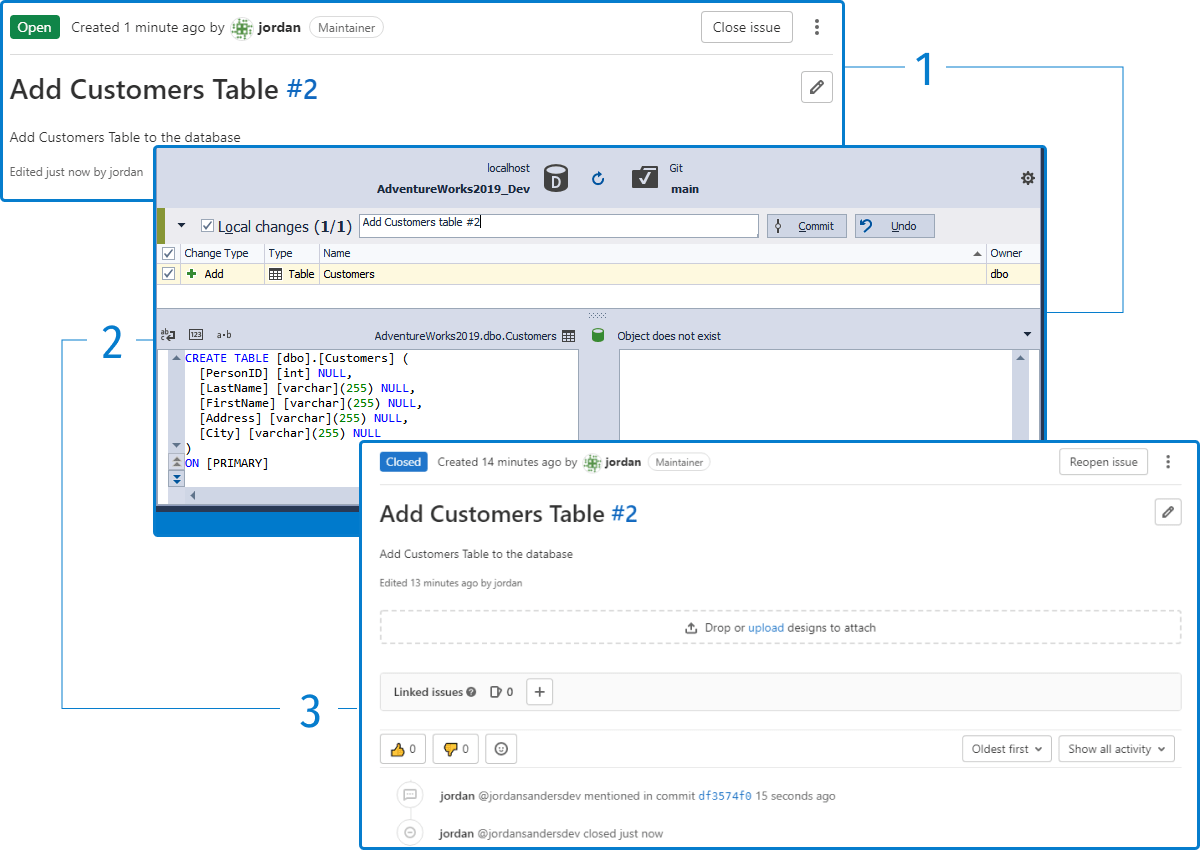Click the green plus icon in the Add row
Viewport: 1200px width, 850px height.
(191, 273)
